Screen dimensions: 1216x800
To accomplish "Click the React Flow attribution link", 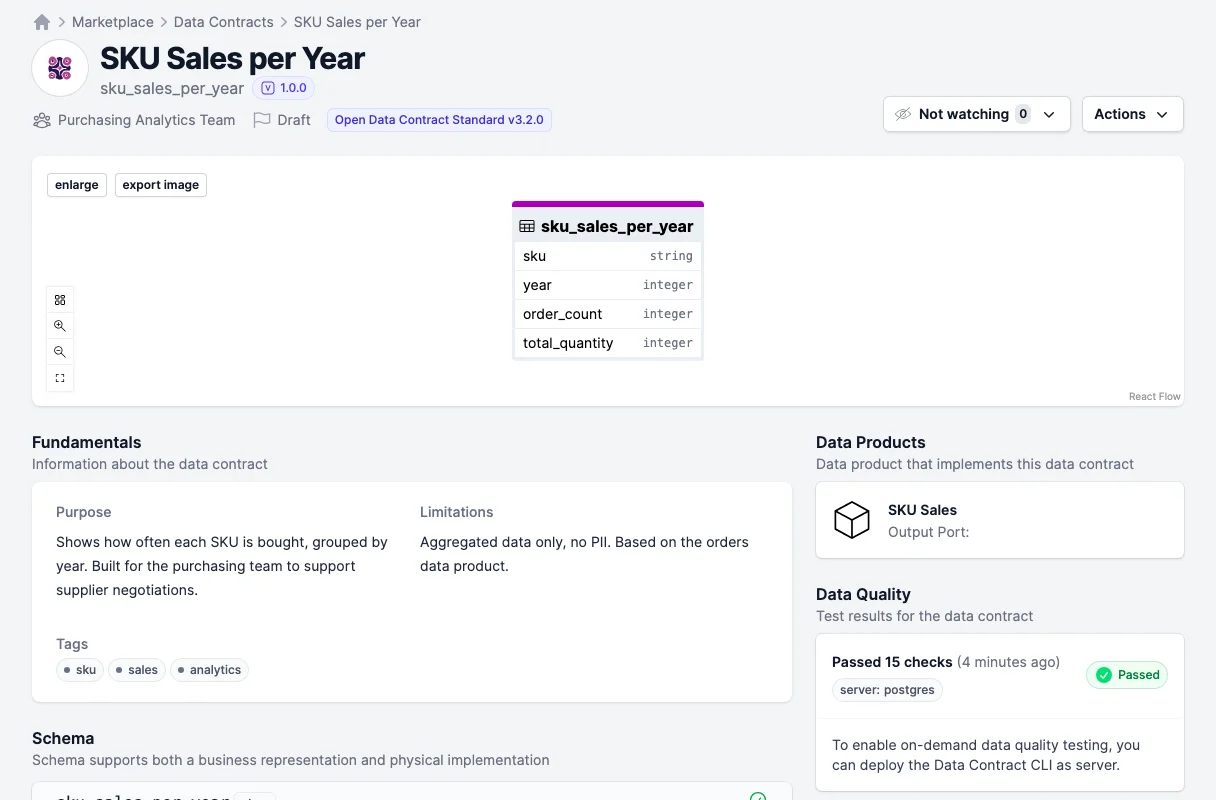I will click(1155, 397).
